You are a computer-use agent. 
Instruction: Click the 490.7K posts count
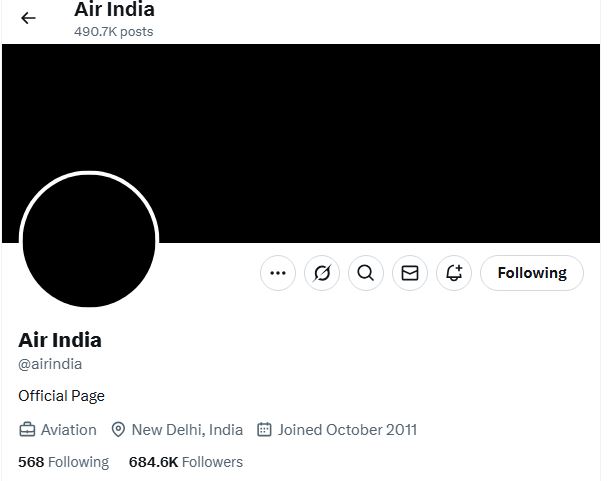tap(113, 31)
